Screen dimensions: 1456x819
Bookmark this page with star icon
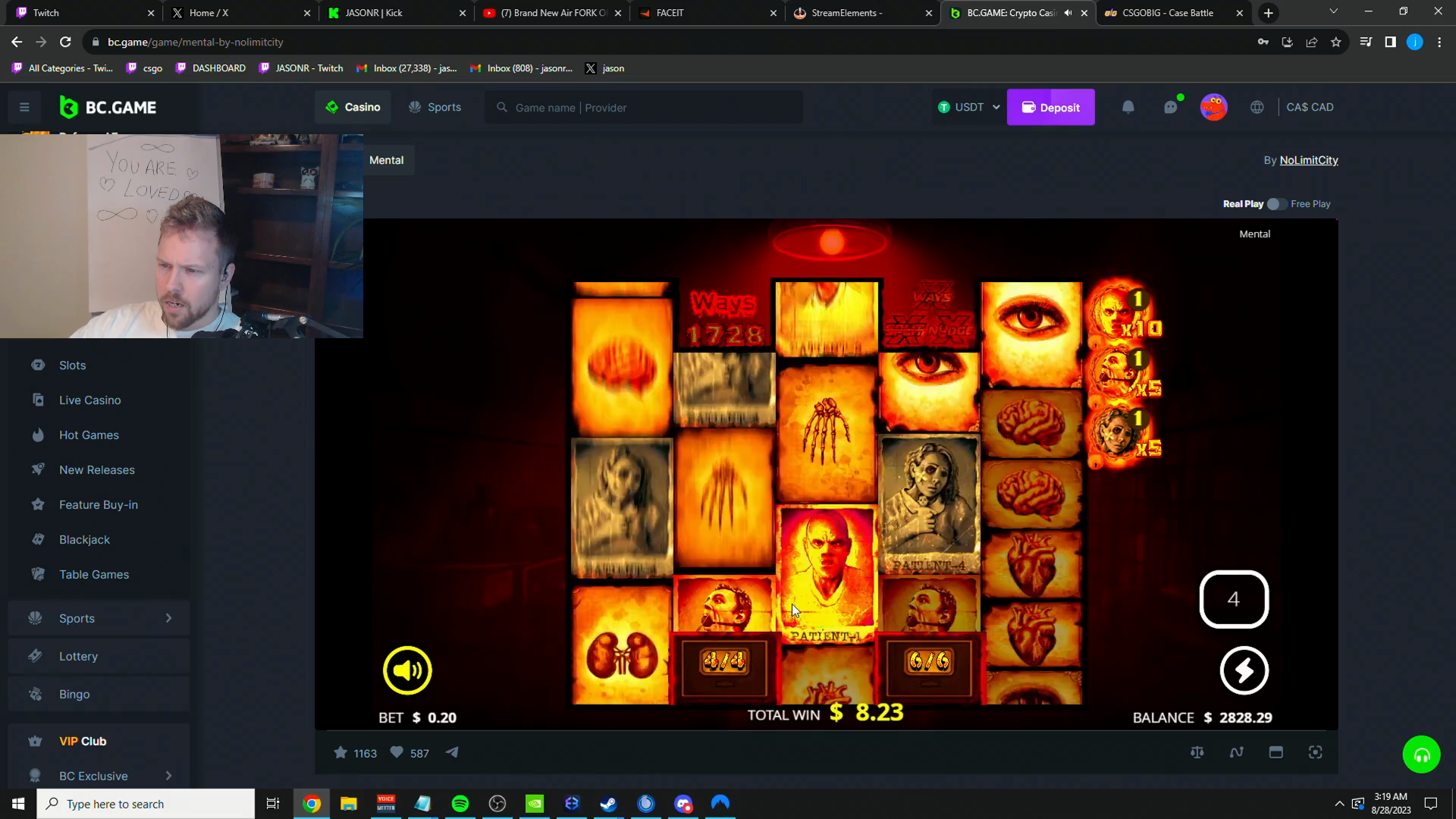1336,42
